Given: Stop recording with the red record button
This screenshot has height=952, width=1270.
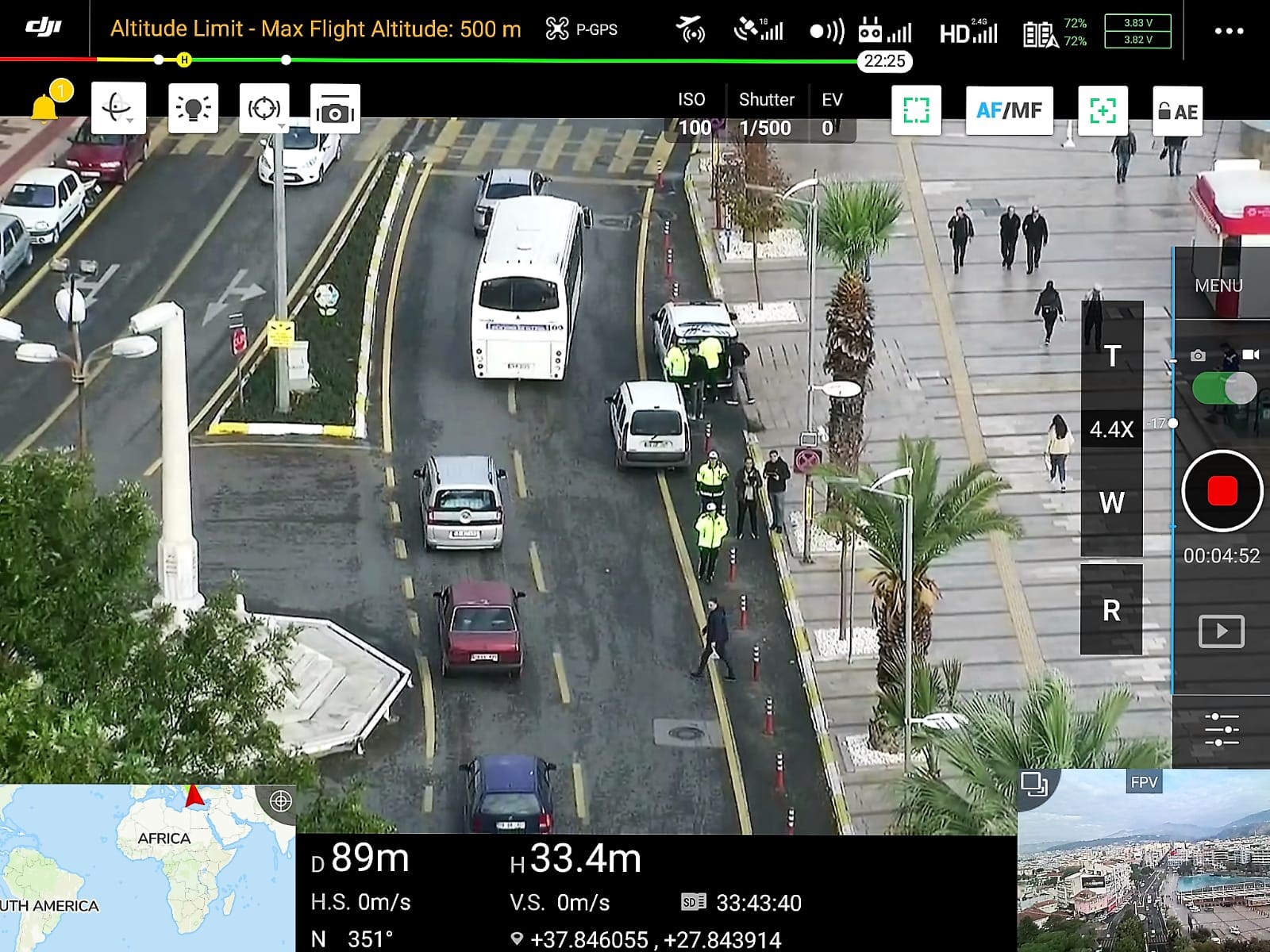Looking at the screenshot, I should (x=1222, y=491).
